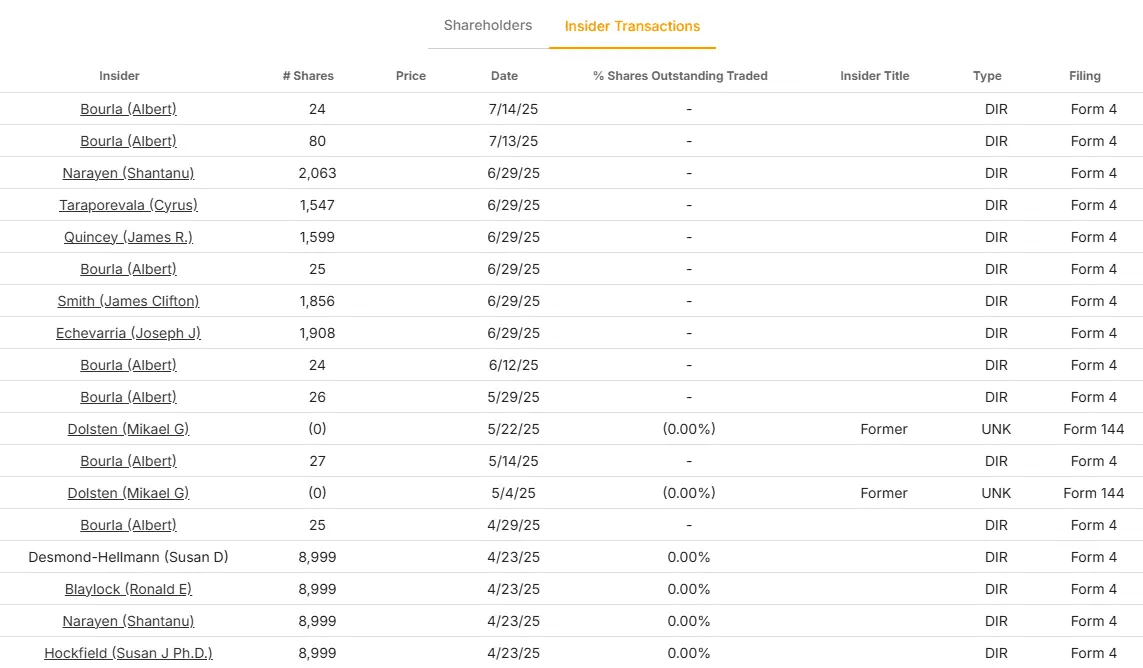Screen dimensions: 1143x668
Task: Click Hockfield (Susan J Ph.D.) link
Action: click(x=128, y=653)
